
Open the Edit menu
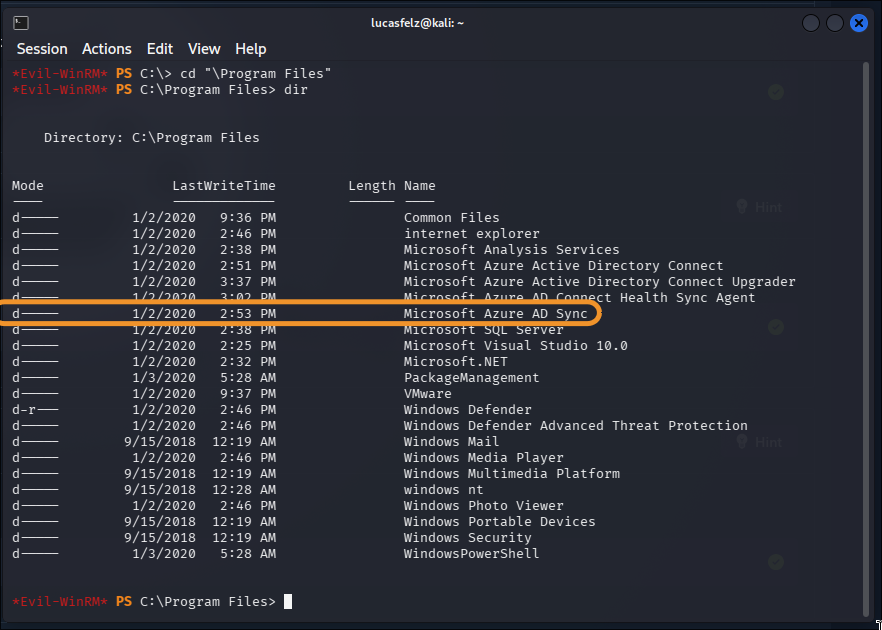point(160,49)
